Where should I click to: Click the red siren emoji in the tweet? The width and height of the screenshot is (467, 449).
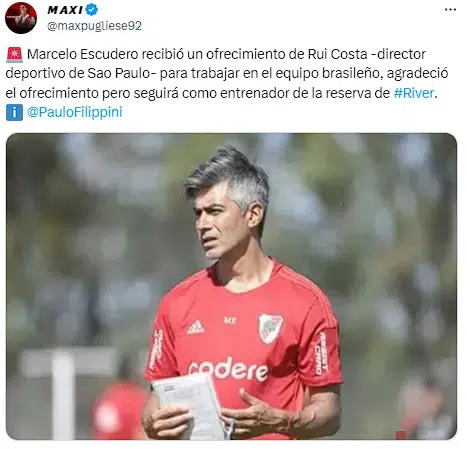(14, 54)
